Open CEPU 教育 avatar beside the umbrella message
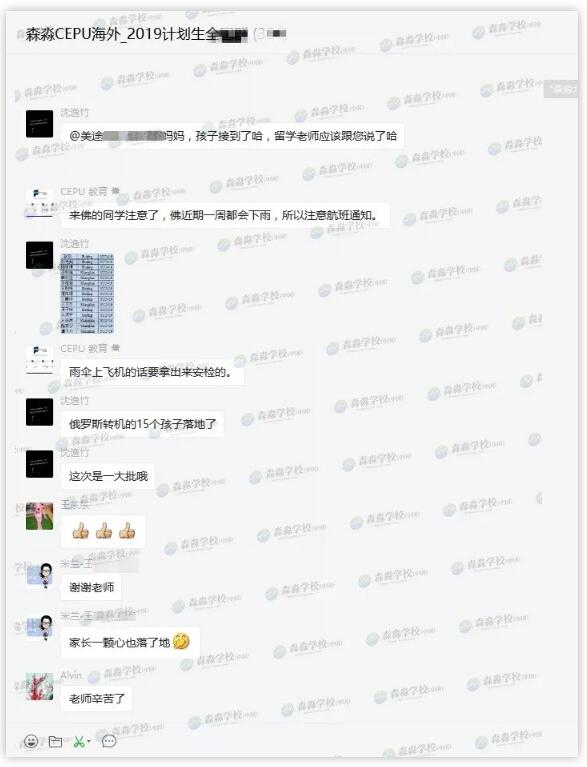The width and height of the screenshot is (587, 767). (x=39, y=360)
